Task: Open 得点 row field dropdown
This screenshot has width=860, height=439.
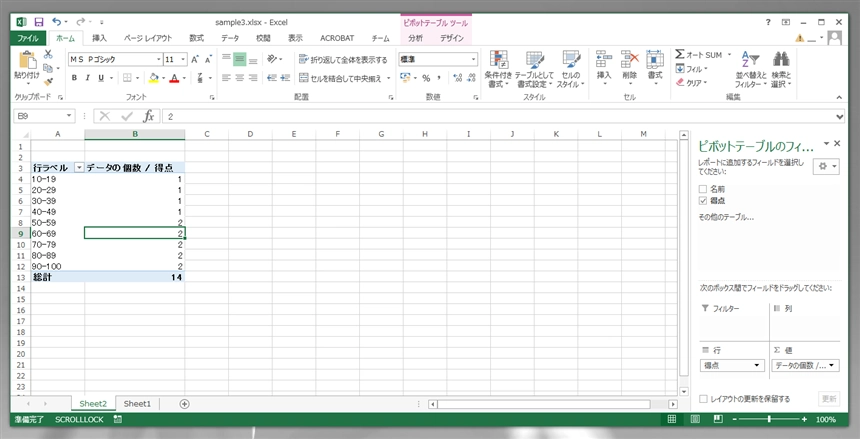Action: tap(757, 365)
